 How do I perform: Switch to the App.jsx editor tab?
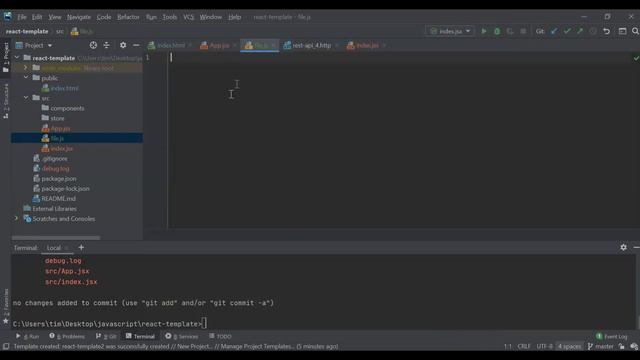(x=218, y=45)
